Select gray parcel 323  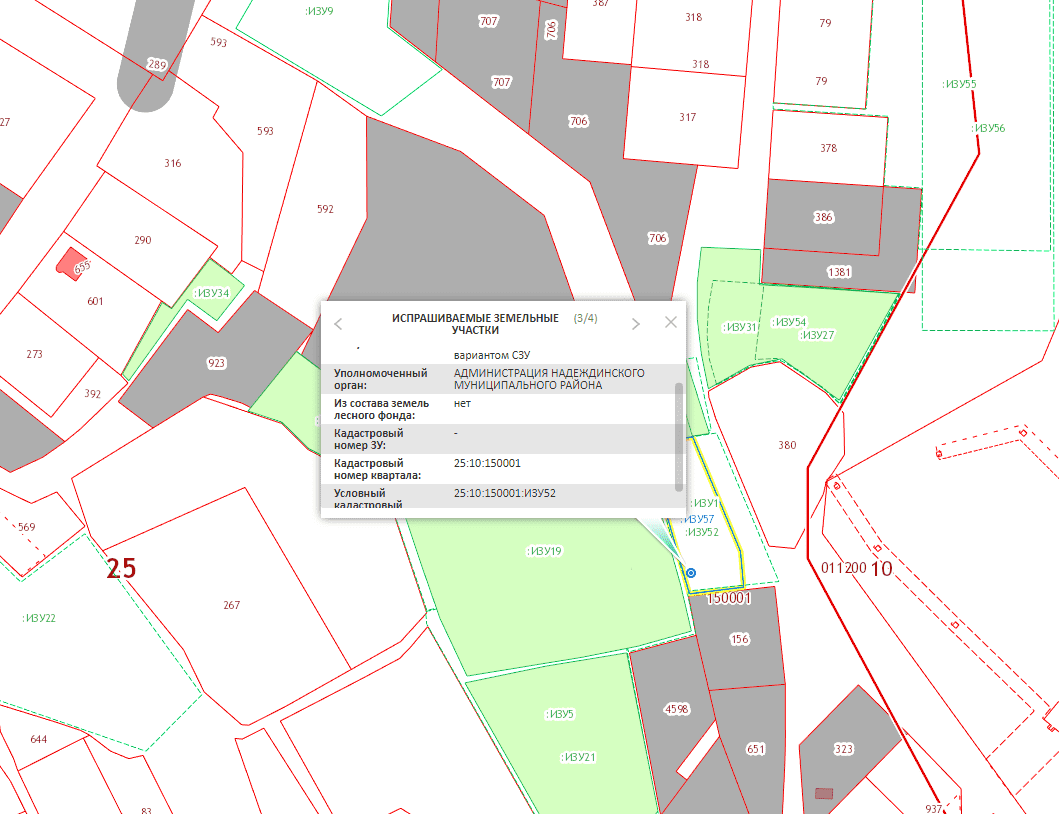tap(844, 749)
